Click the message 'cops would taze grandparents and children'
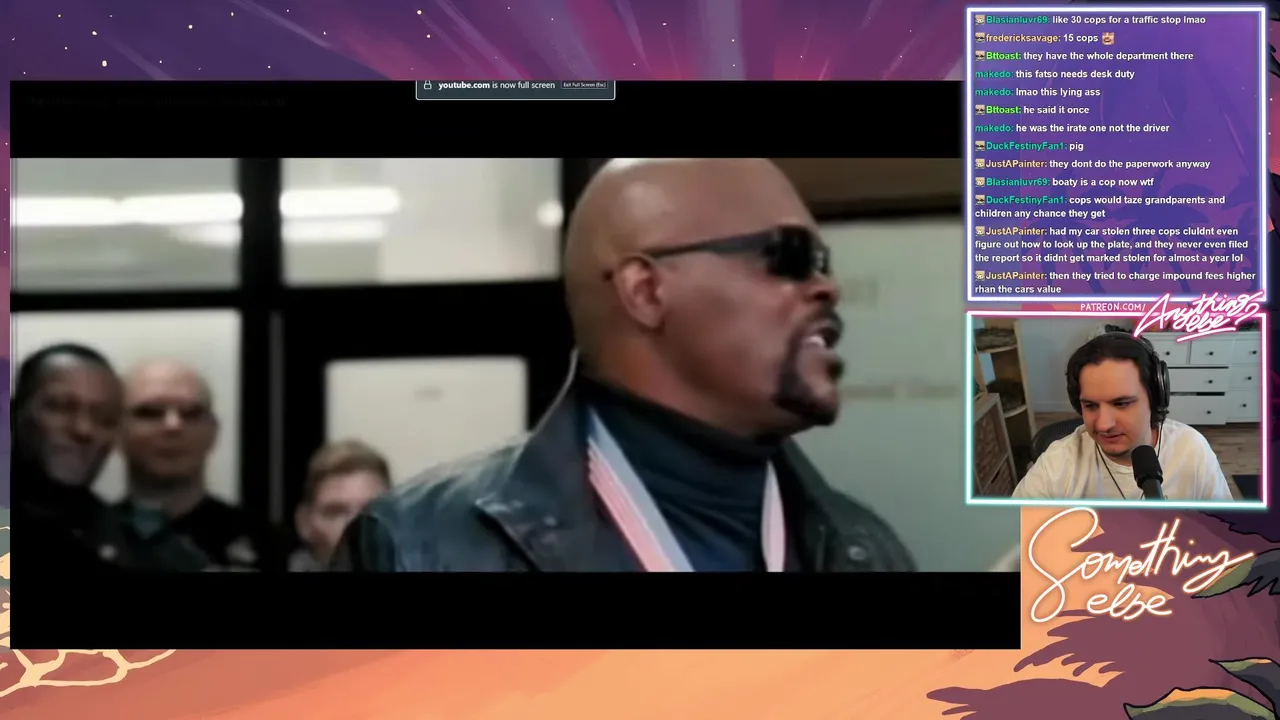 (x=1100, y=207)
